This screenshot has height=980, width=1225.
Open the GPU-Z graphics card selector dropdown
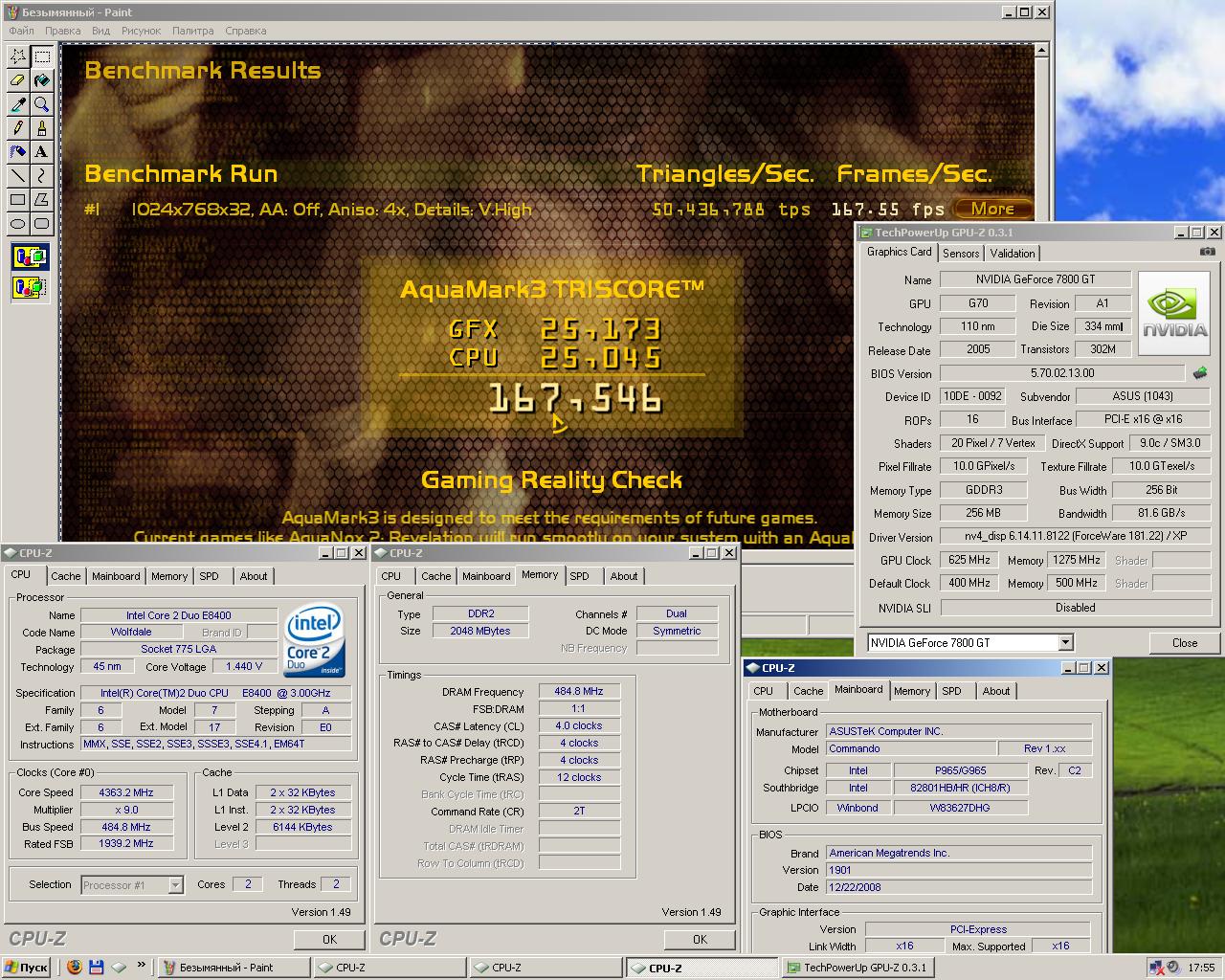pos(1066,643)
